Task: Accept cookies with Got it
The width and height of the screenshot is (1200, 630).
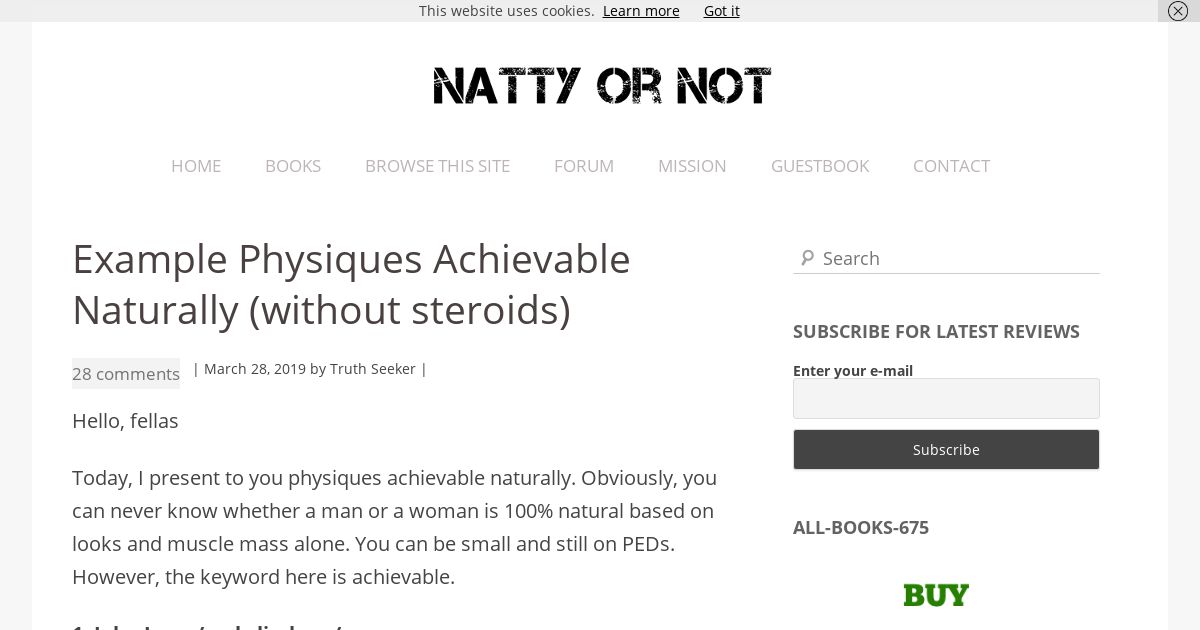Action: coord(722,11)
